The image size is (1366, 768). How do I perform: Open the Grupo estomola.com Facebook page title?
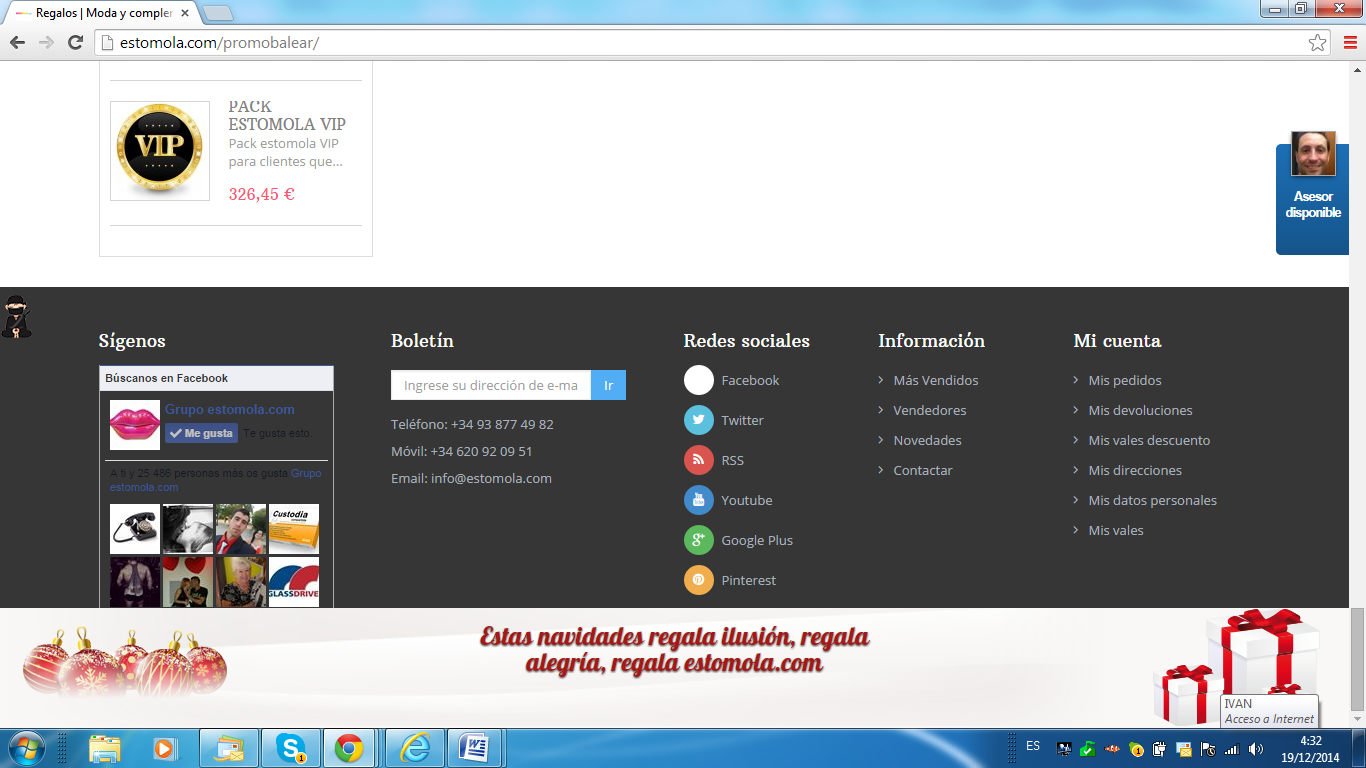(x=230, y=409)
